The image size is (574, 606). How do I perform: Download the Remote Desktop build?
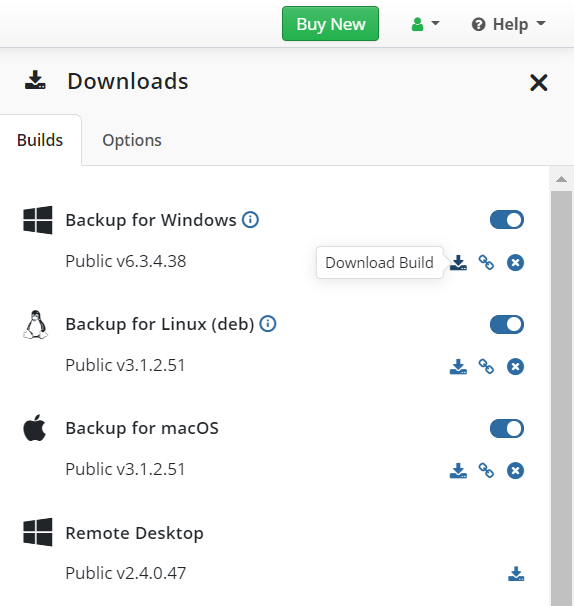point(516,574)
